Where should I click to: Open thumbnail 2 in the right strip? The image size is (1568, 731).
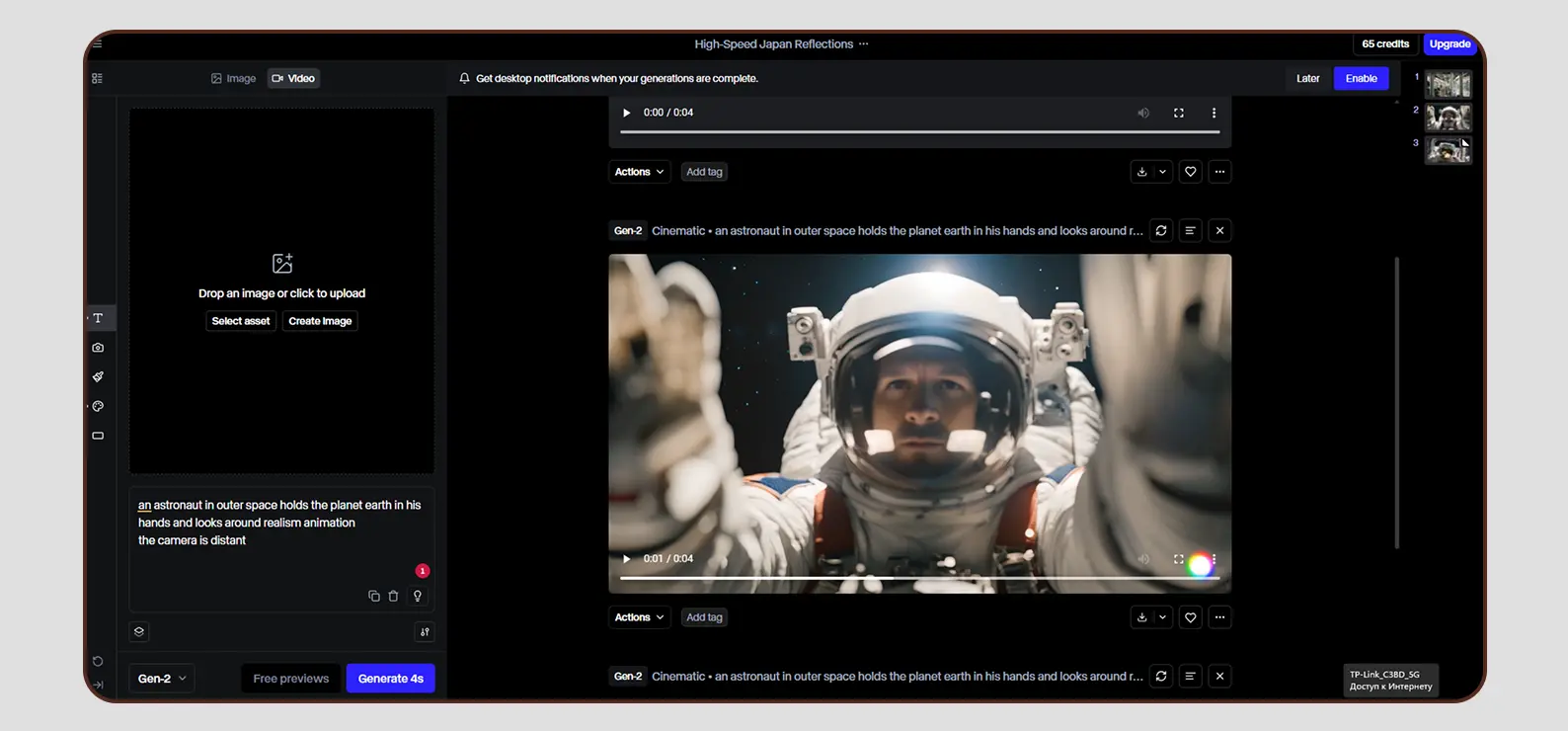(1449, 118)
